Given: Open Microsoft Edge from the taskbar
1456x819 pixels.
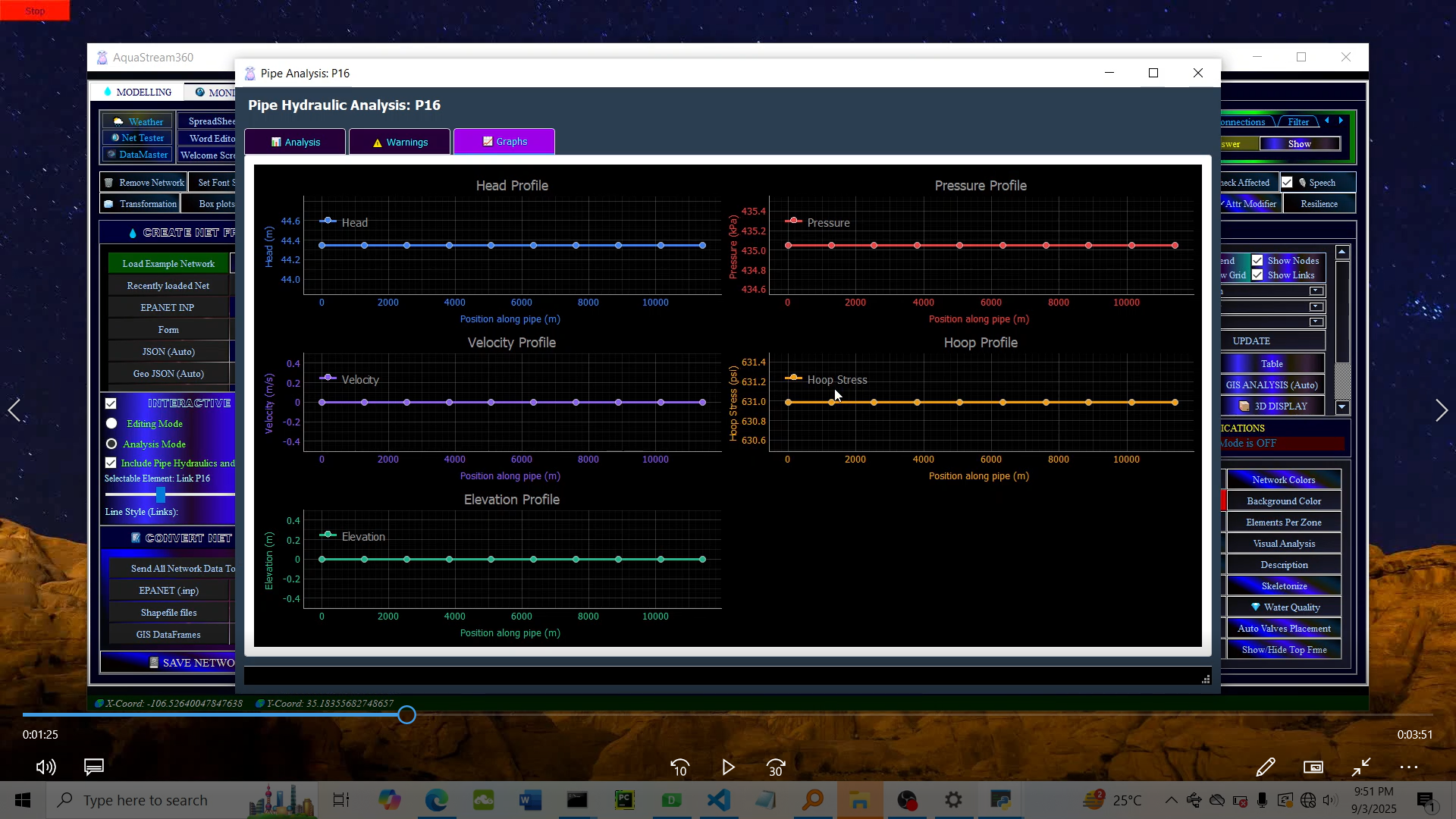Looking at the screenshot, I should point(436,800).
